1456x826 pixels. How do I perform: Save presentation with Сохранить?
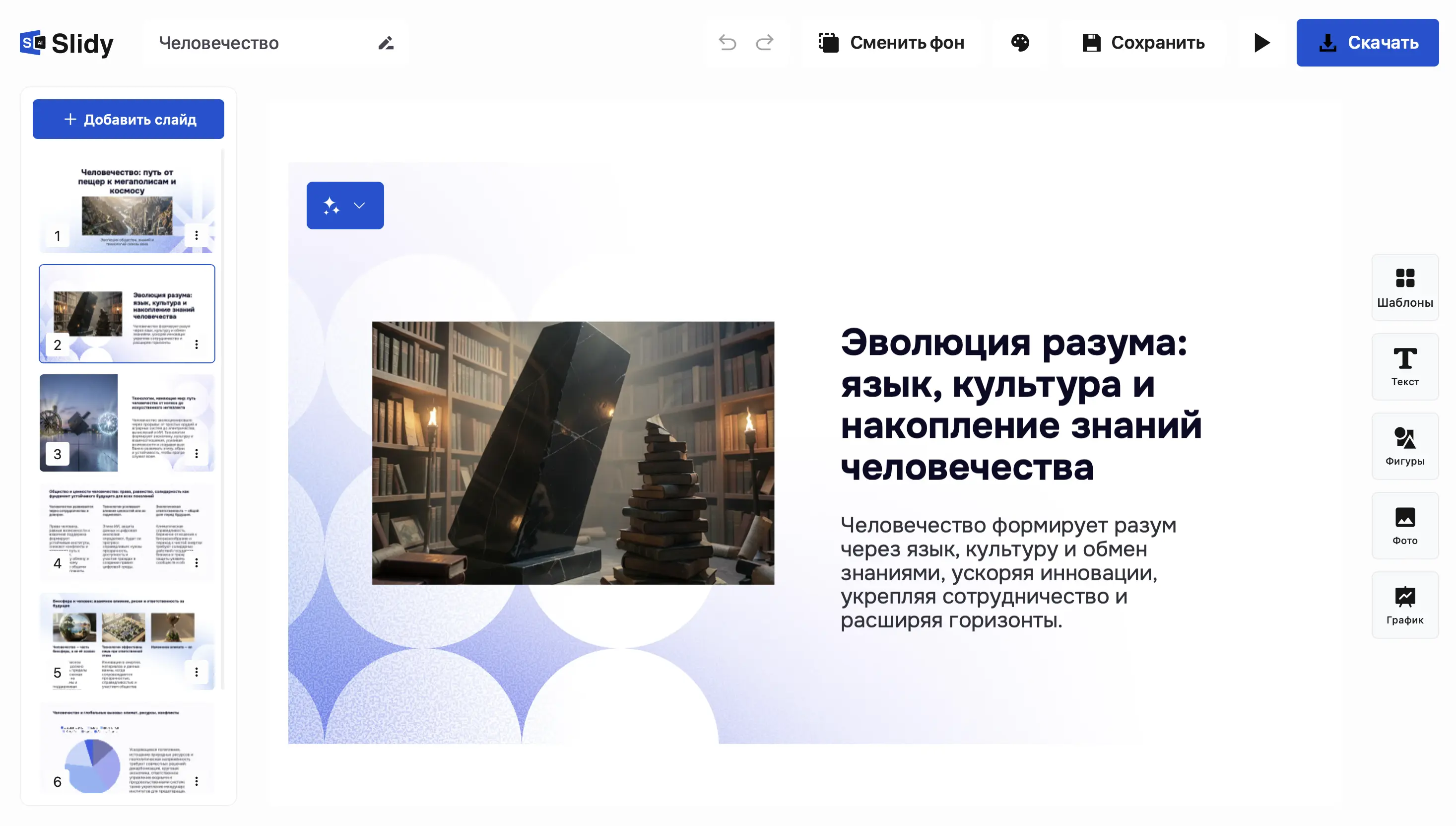tap(1143, 43)
